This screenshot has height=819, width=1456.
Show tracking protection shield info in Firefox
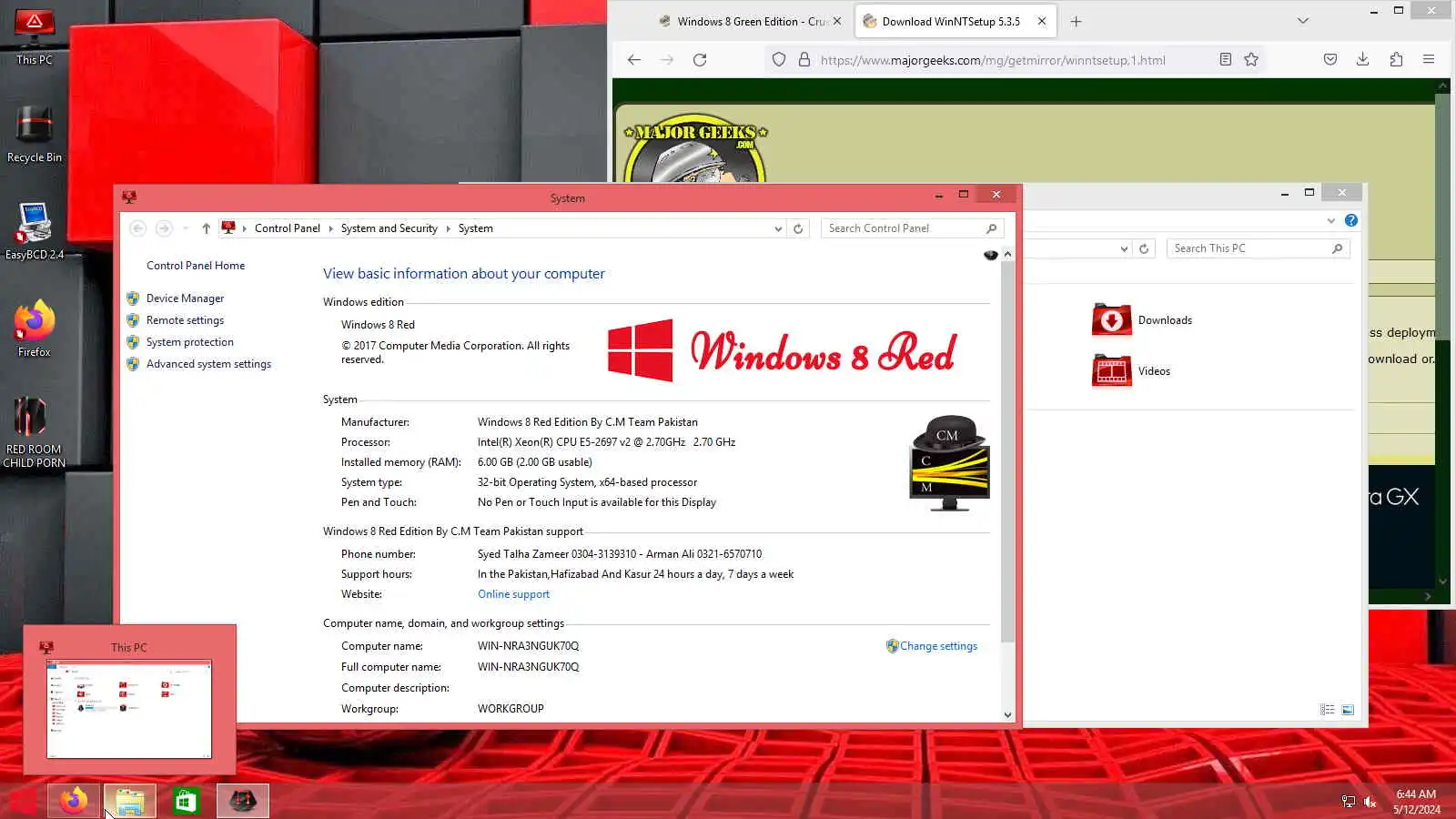779,60
